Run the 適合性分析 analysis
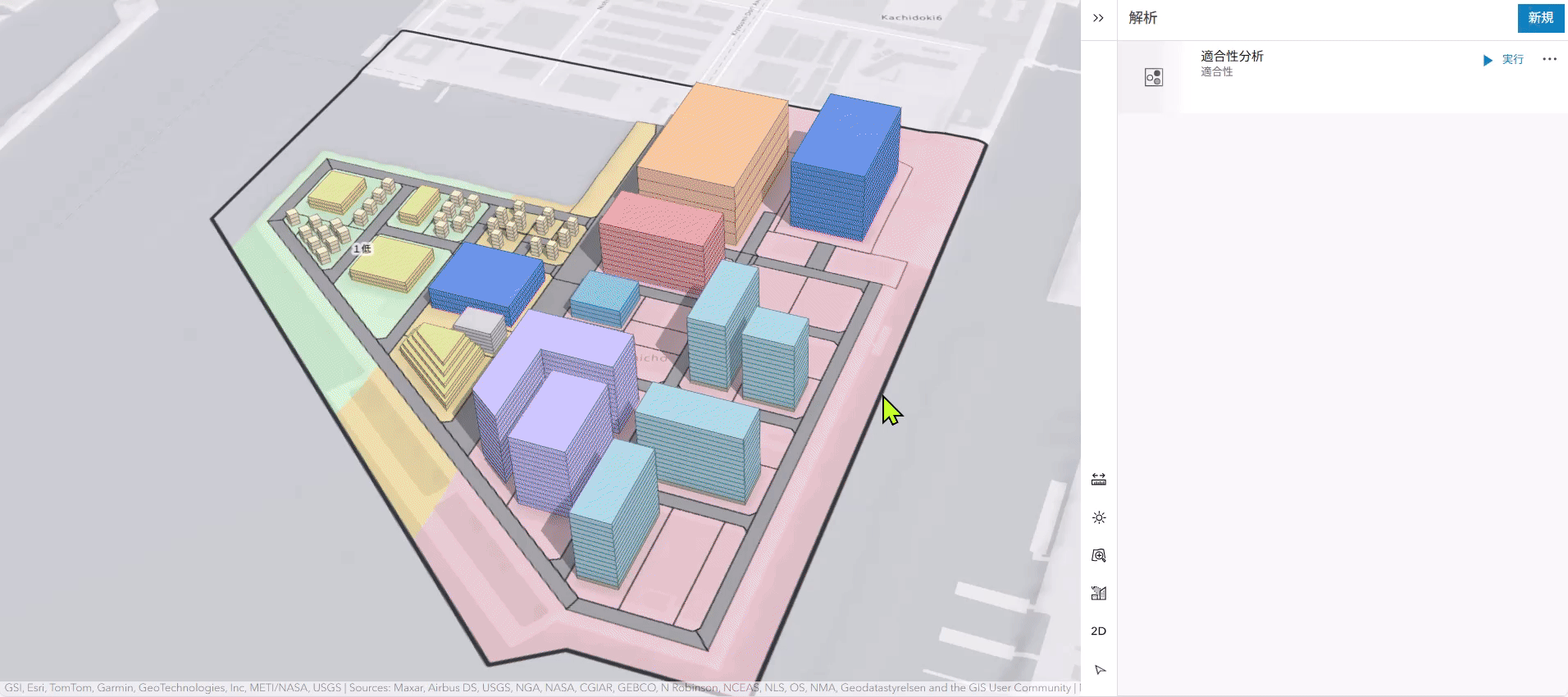The width and height of the screenshot is (1568, 697). click(1503, 60)
